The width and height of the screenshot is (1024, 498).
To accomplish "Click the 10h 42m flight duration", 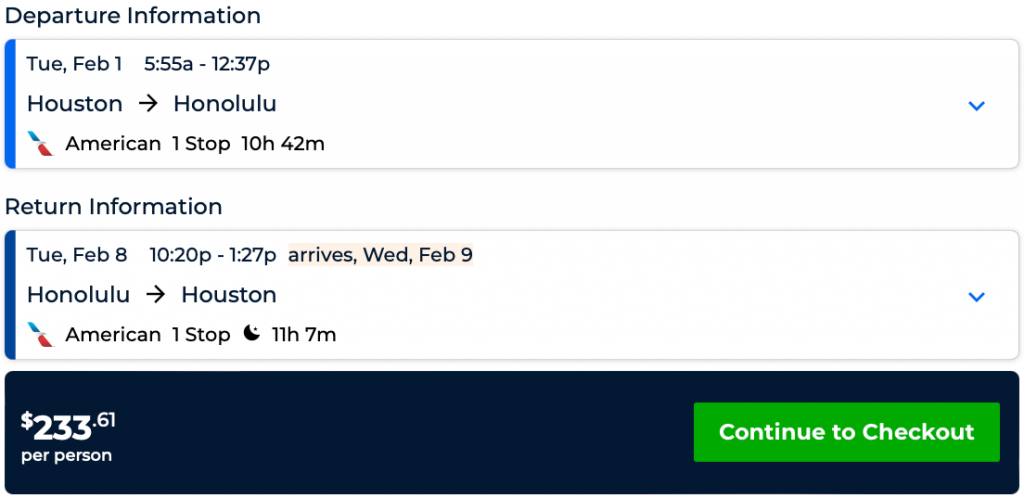I will 283,144.
